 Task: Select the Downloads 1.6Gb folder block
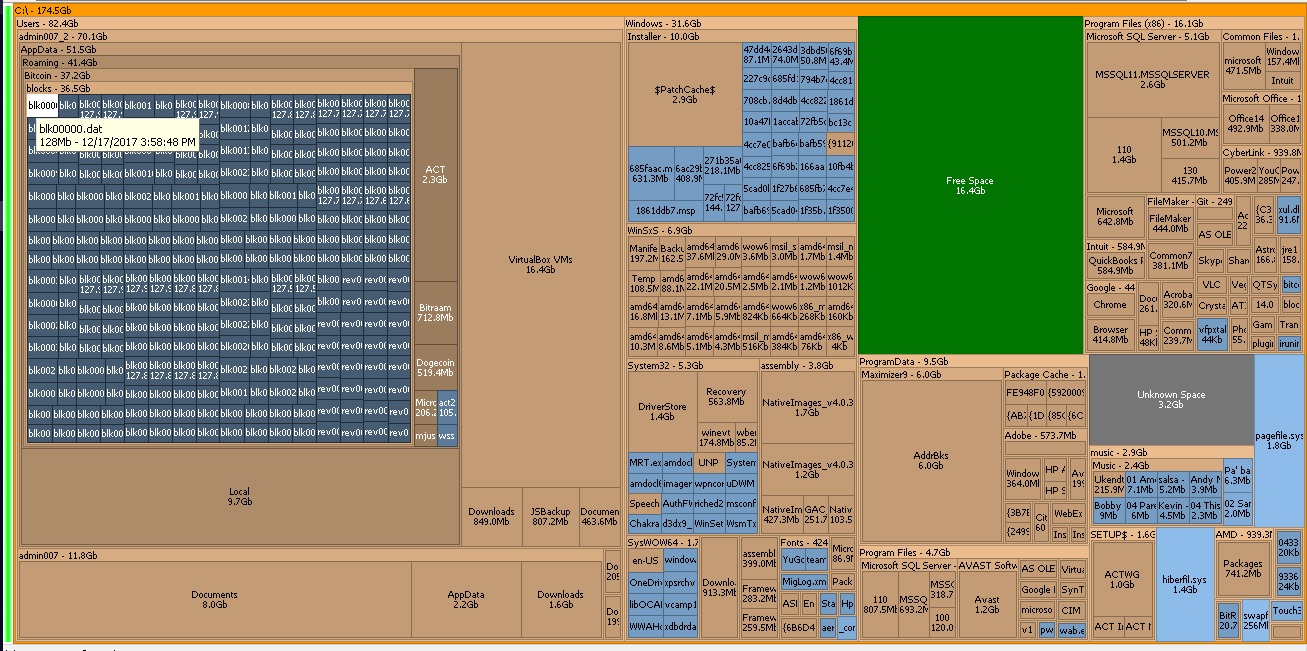(x=560, y=599)
